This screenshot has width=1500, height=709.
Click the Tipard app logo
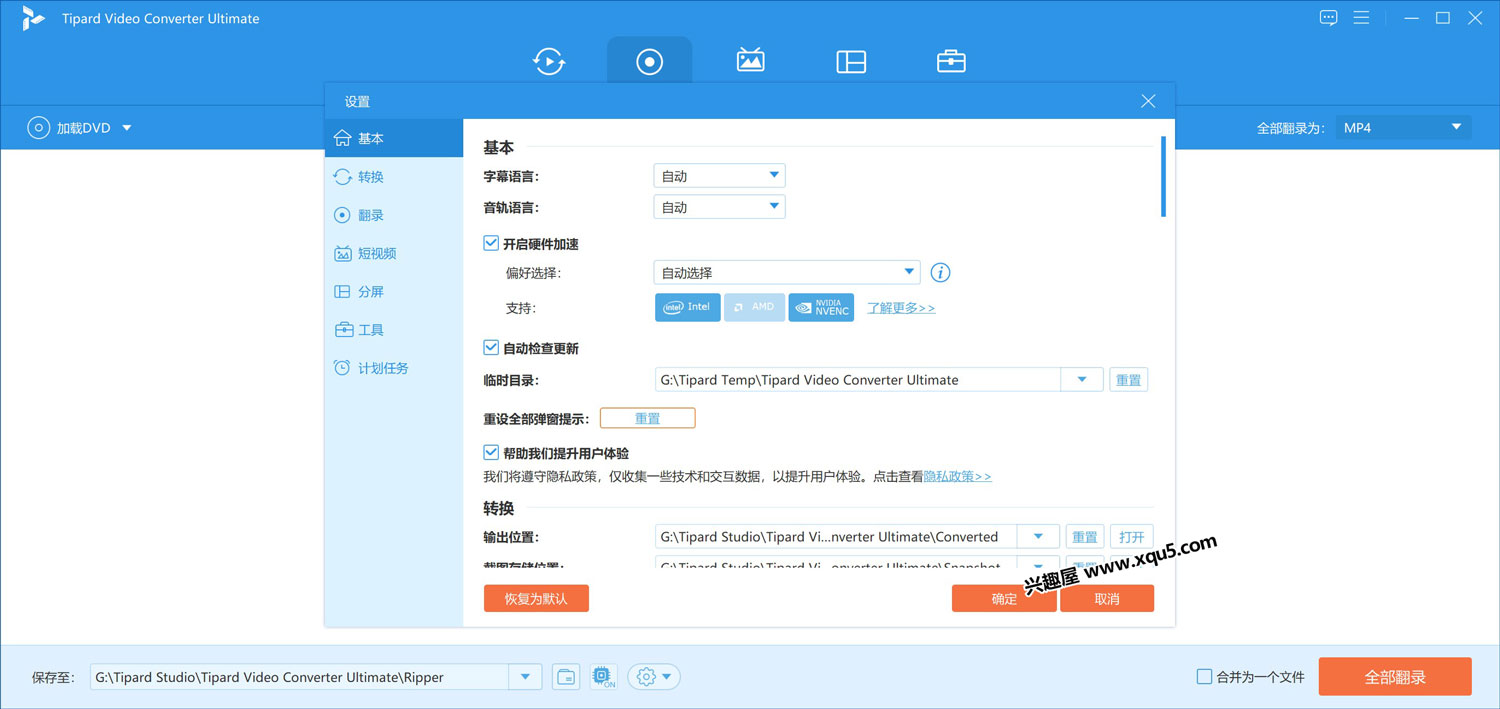point(33,18)
